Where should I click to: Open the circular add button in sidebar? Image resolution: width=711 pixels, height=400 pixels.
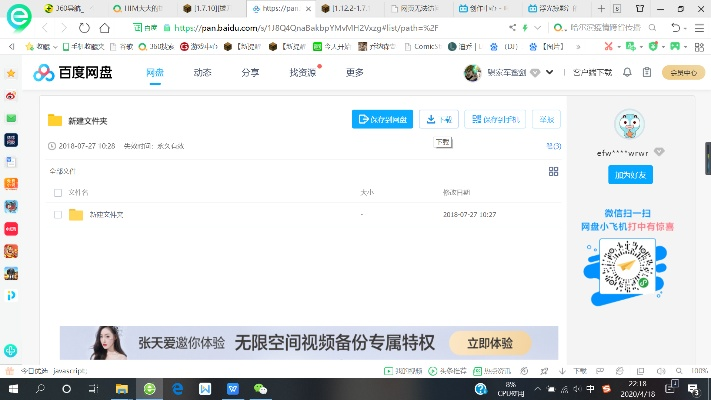(10, 350)
